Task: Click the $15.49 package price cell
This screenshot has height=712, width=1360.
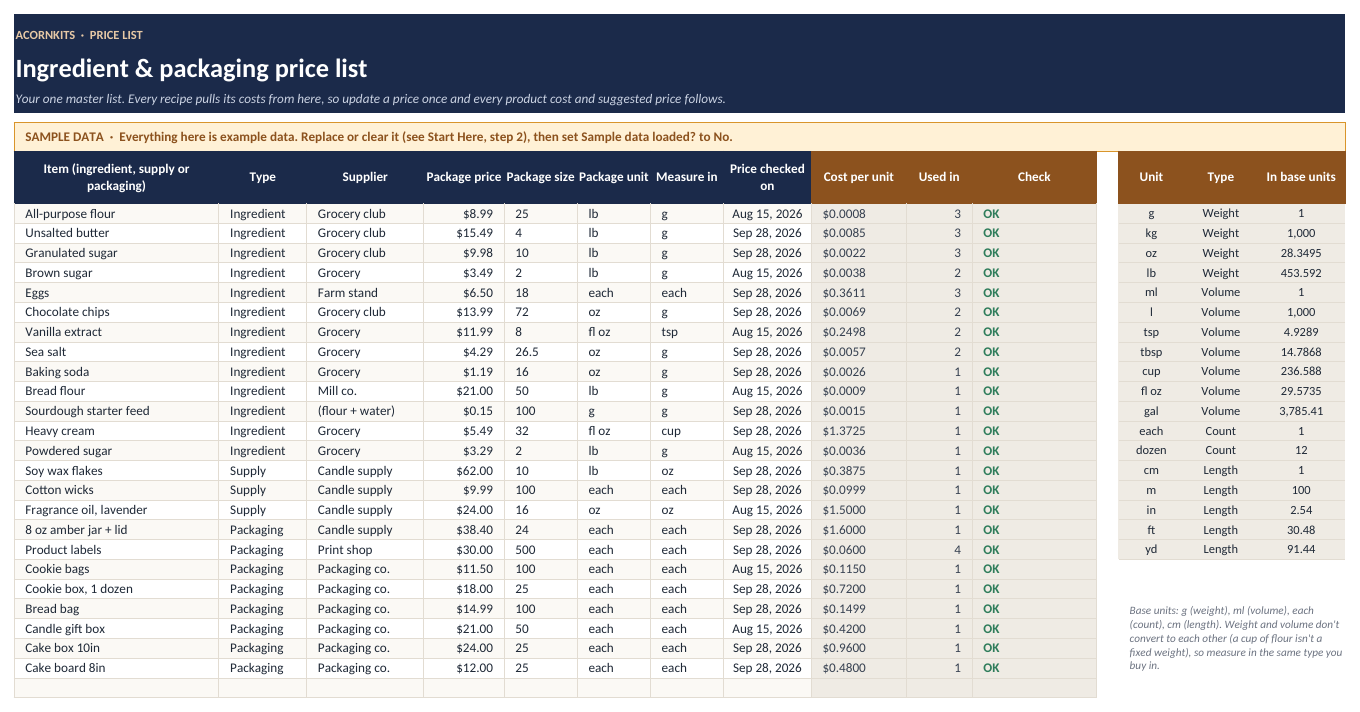Action: tap(464, 233)
